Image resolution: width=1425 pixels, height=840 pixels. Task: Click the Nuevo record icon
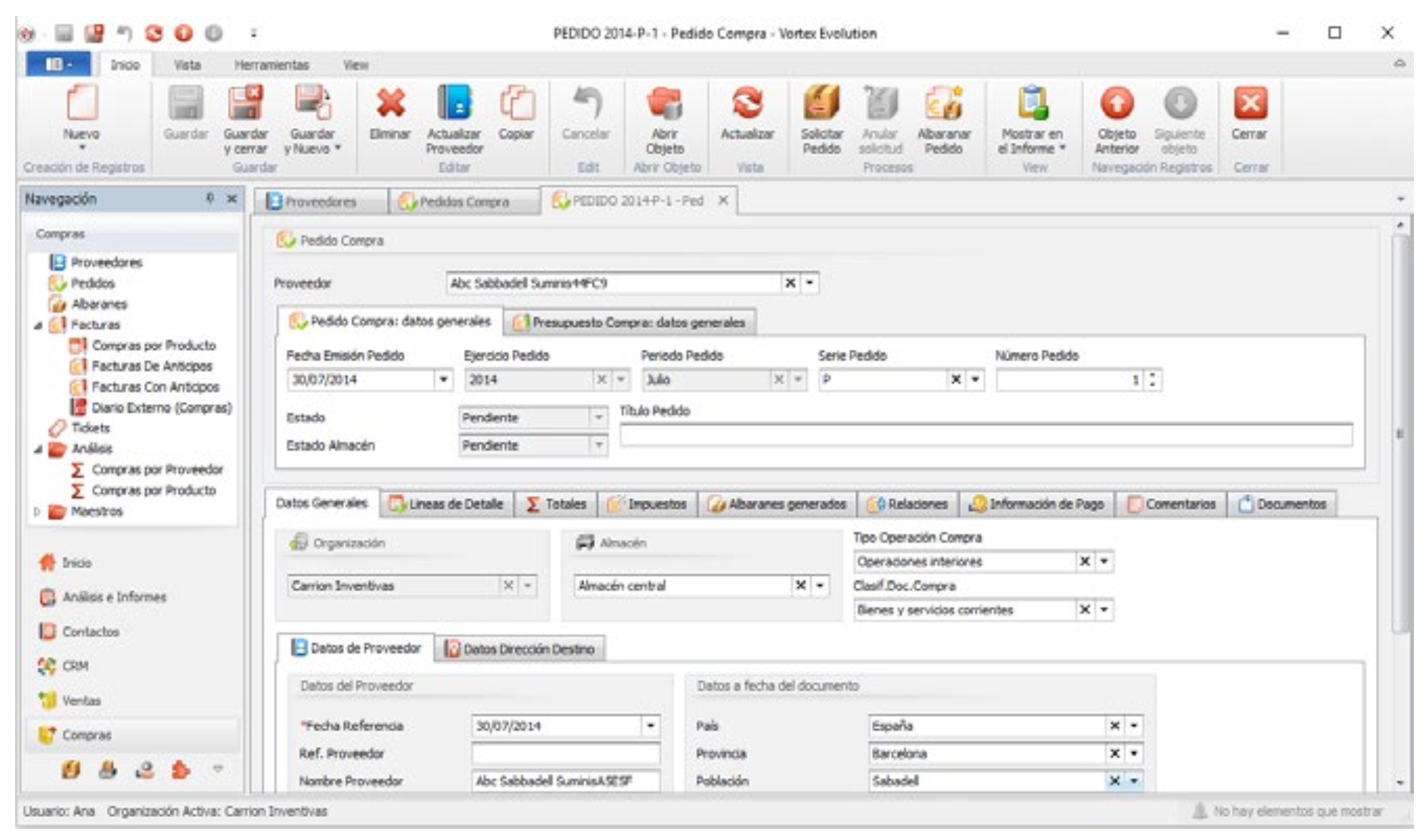[82, 102]
